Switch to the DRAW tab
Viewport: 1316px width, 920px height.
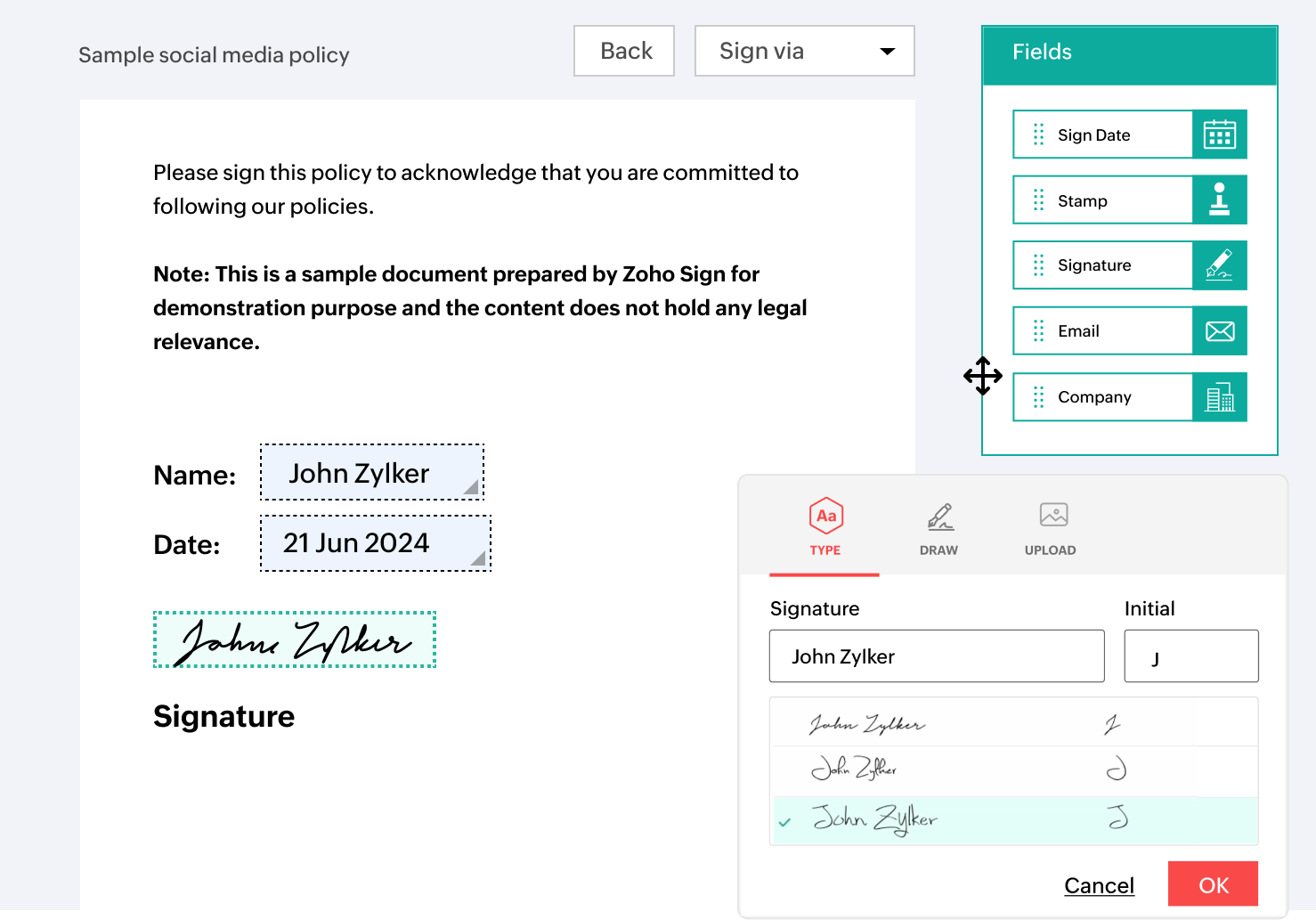(938, 530)
